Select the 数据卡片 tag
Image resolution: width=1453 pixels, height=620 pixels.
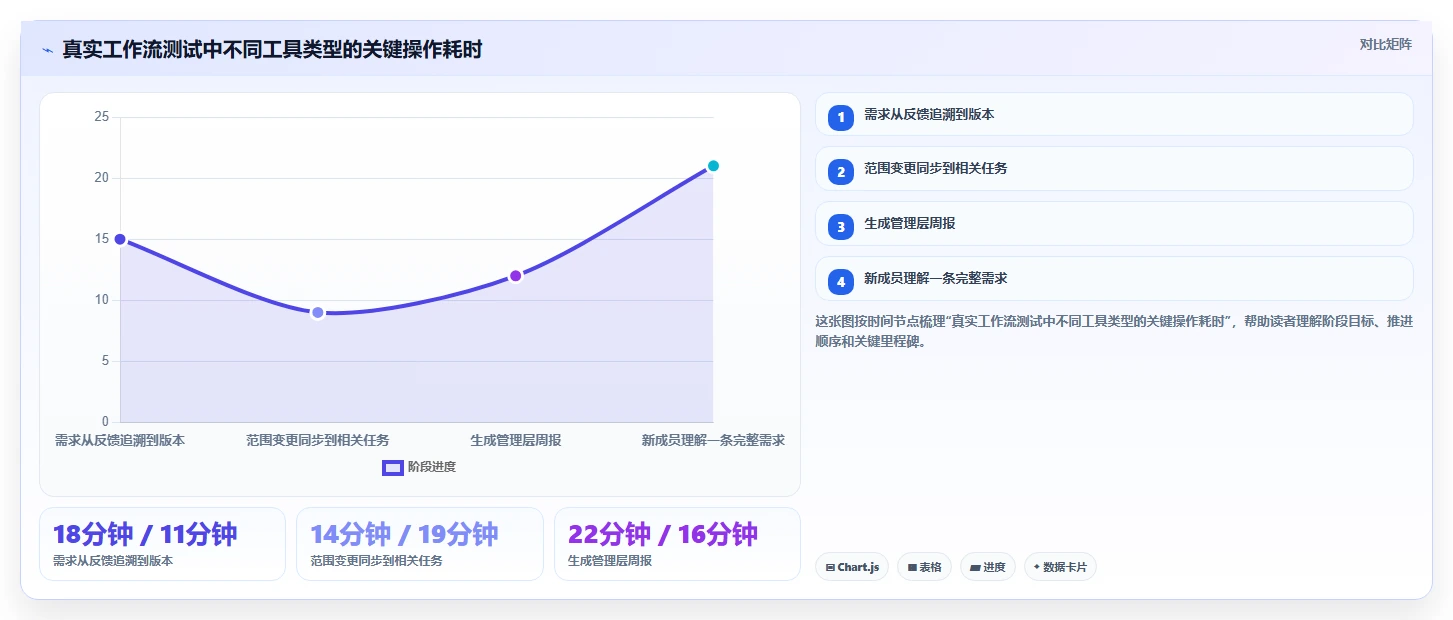point(1060,567)
